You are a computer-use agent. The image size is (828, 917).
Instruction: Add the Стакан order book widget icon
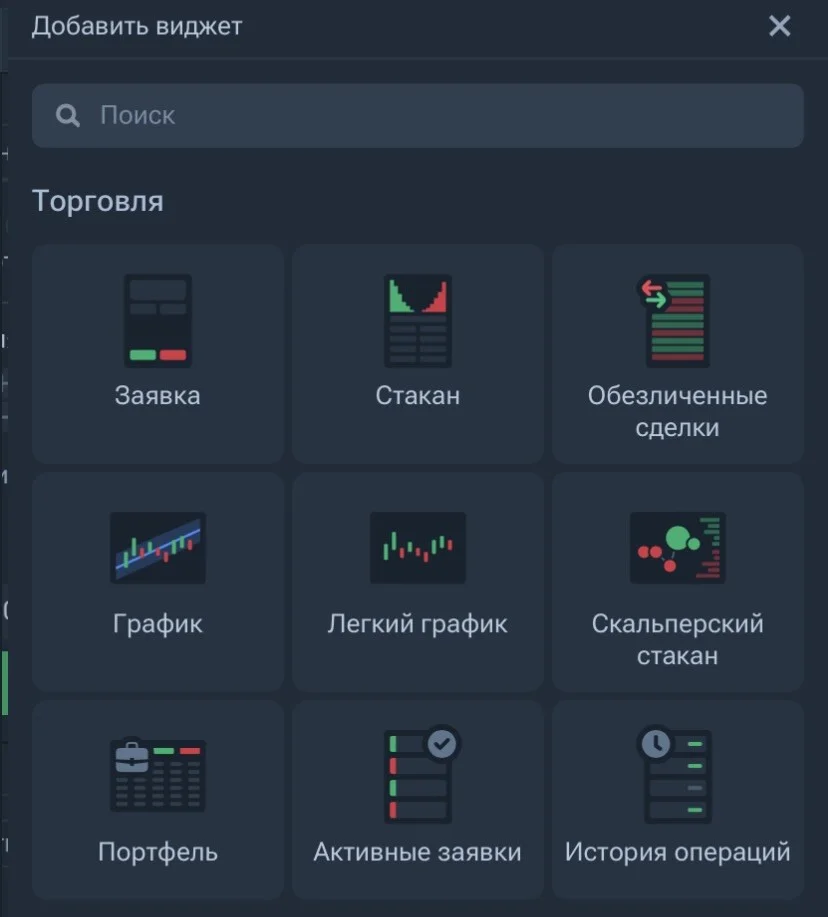click(418, 320)
